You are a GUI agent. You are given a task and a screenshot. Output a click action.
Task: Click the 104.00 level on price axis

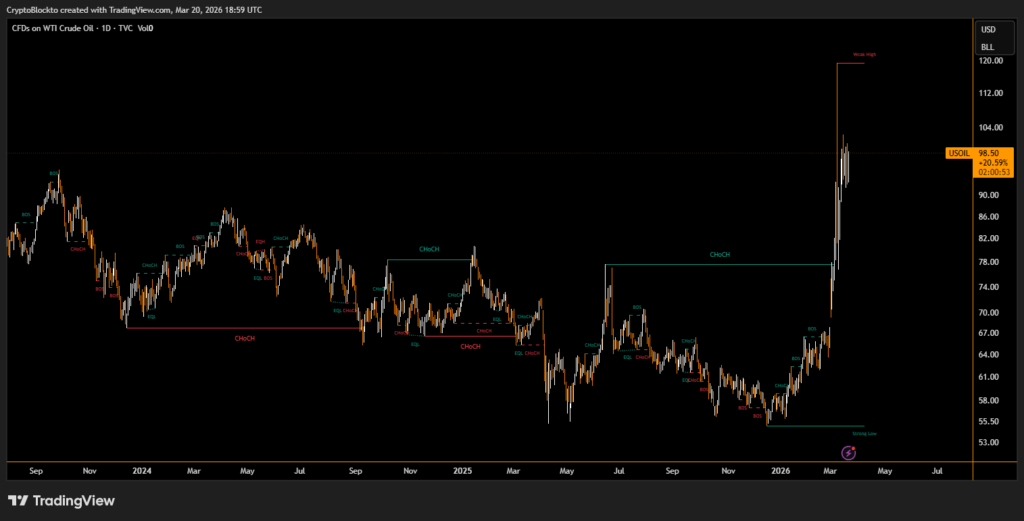coord(992,128)
